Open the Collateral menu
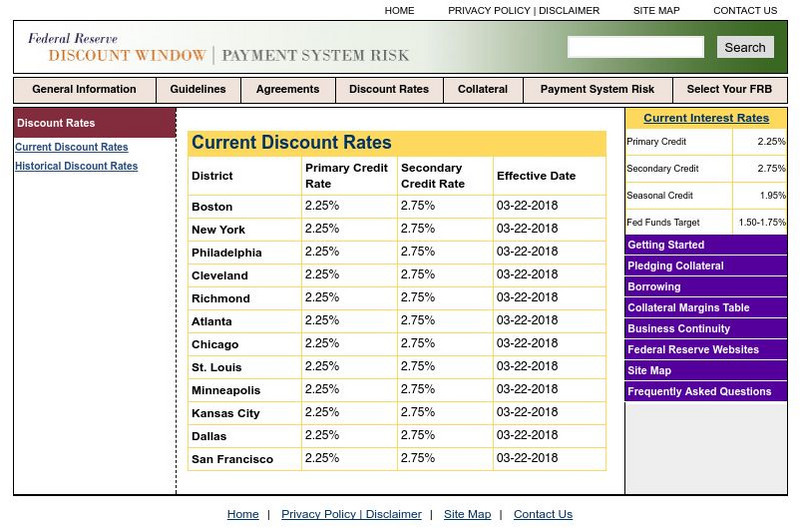The height and width of the screenshot is (528, 800). click(x=483, y=90)
